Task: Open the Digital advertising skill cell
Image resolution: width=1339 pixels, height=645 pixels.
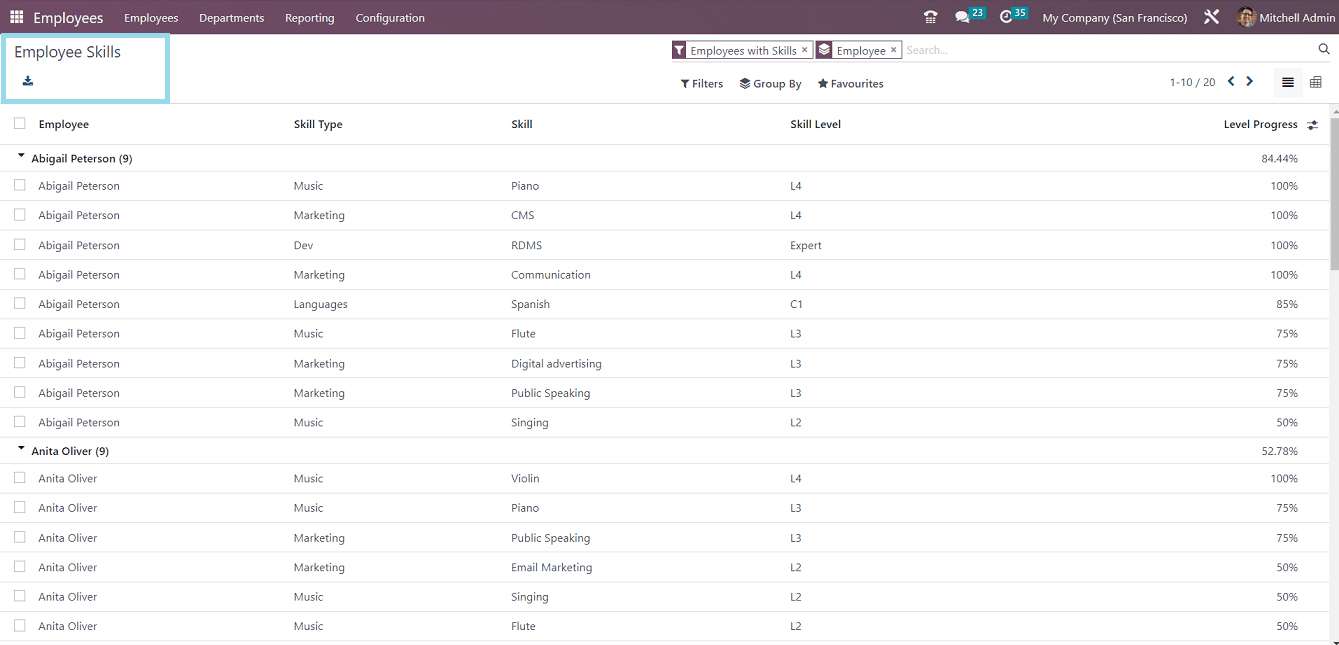Action: coord(556,364)
